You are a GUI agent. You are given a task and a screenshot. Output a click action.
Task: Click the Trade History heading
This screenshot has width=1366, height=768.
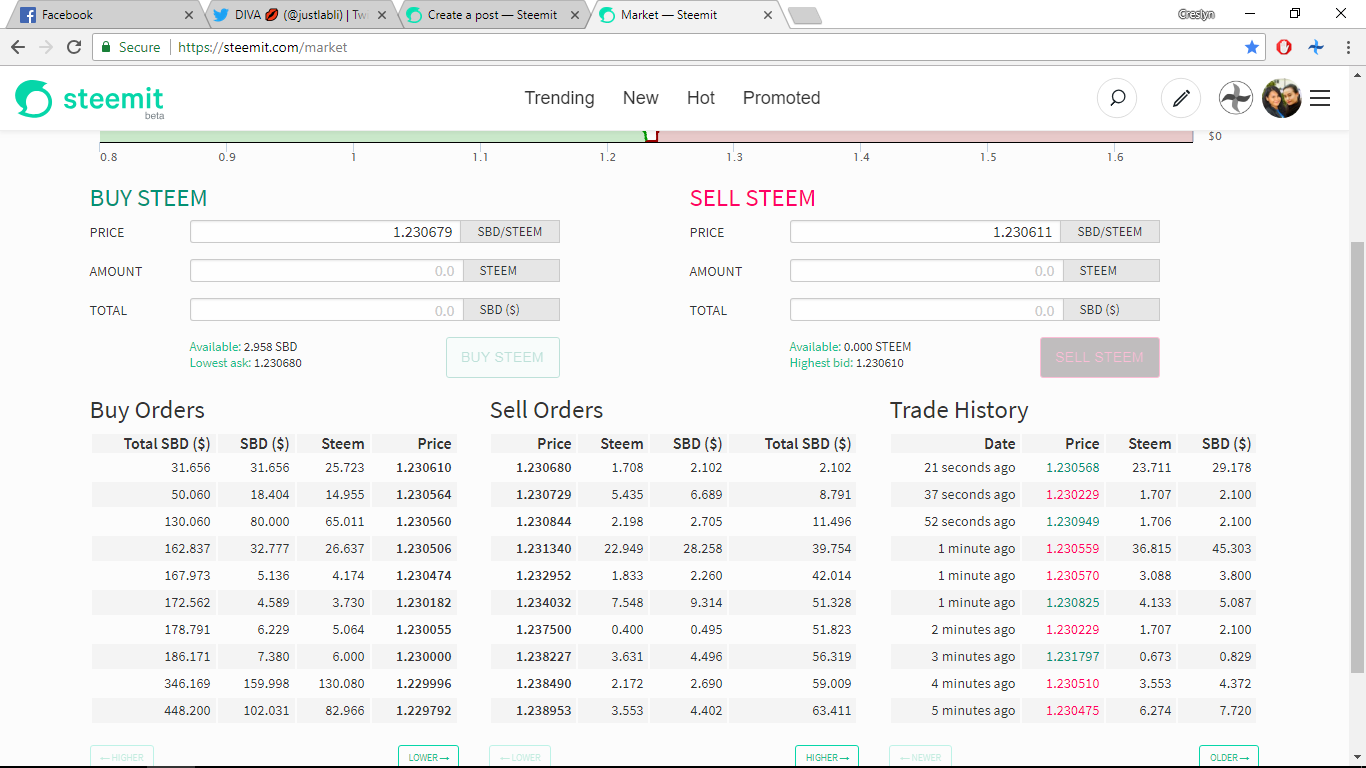pos(959,410)
